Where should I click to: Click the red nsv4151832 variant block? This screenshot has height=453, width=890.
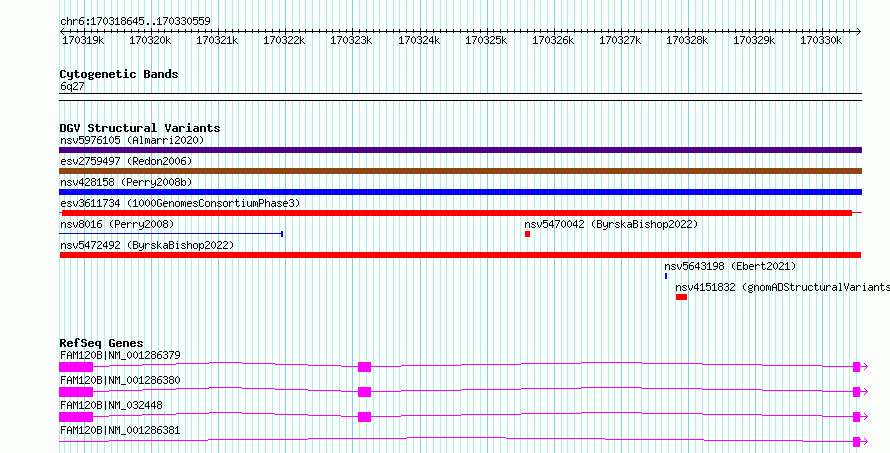pyautogui.click(x=681, y=297)
